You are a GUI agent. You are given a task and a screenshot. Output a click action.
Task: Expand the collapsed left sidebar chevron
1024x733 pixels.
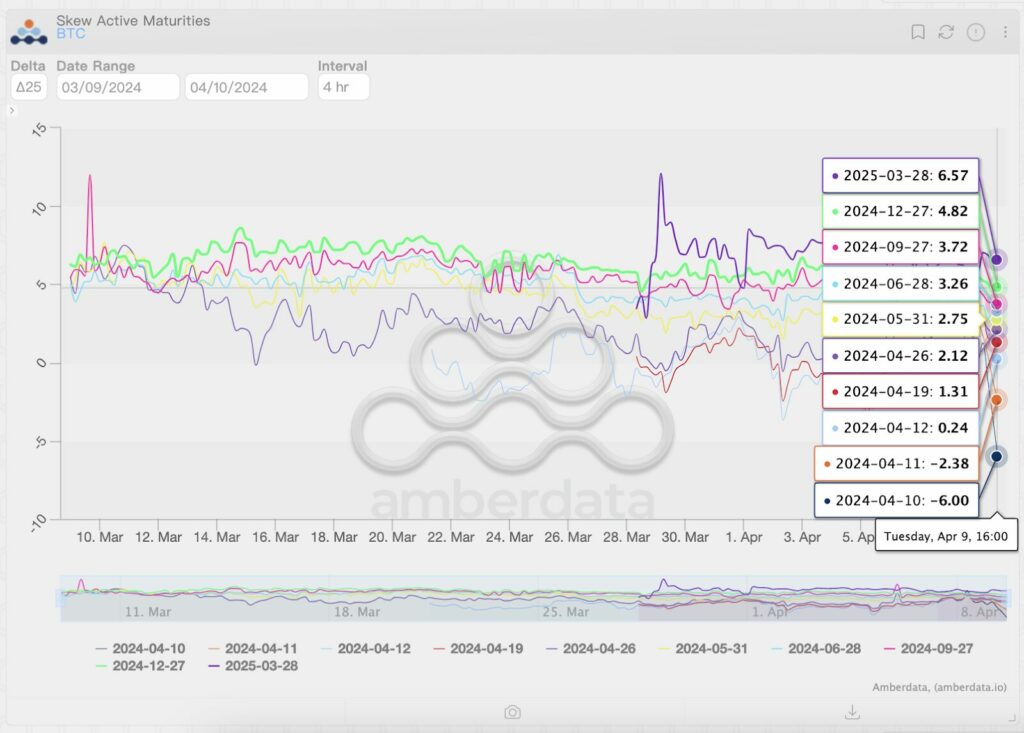(11, 111)
